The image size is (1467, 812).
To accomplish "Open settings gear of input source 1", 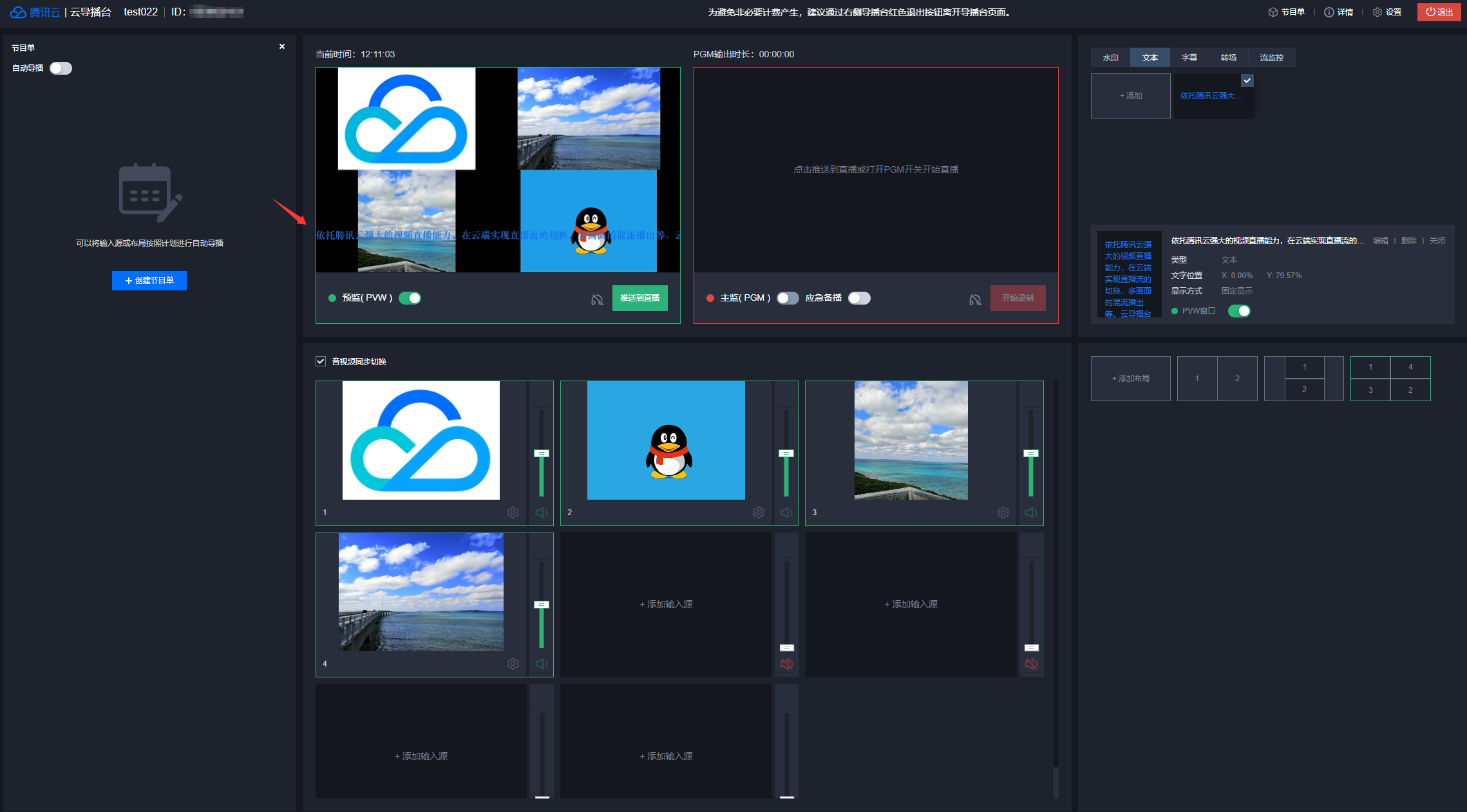I will [x=513, y=513].
